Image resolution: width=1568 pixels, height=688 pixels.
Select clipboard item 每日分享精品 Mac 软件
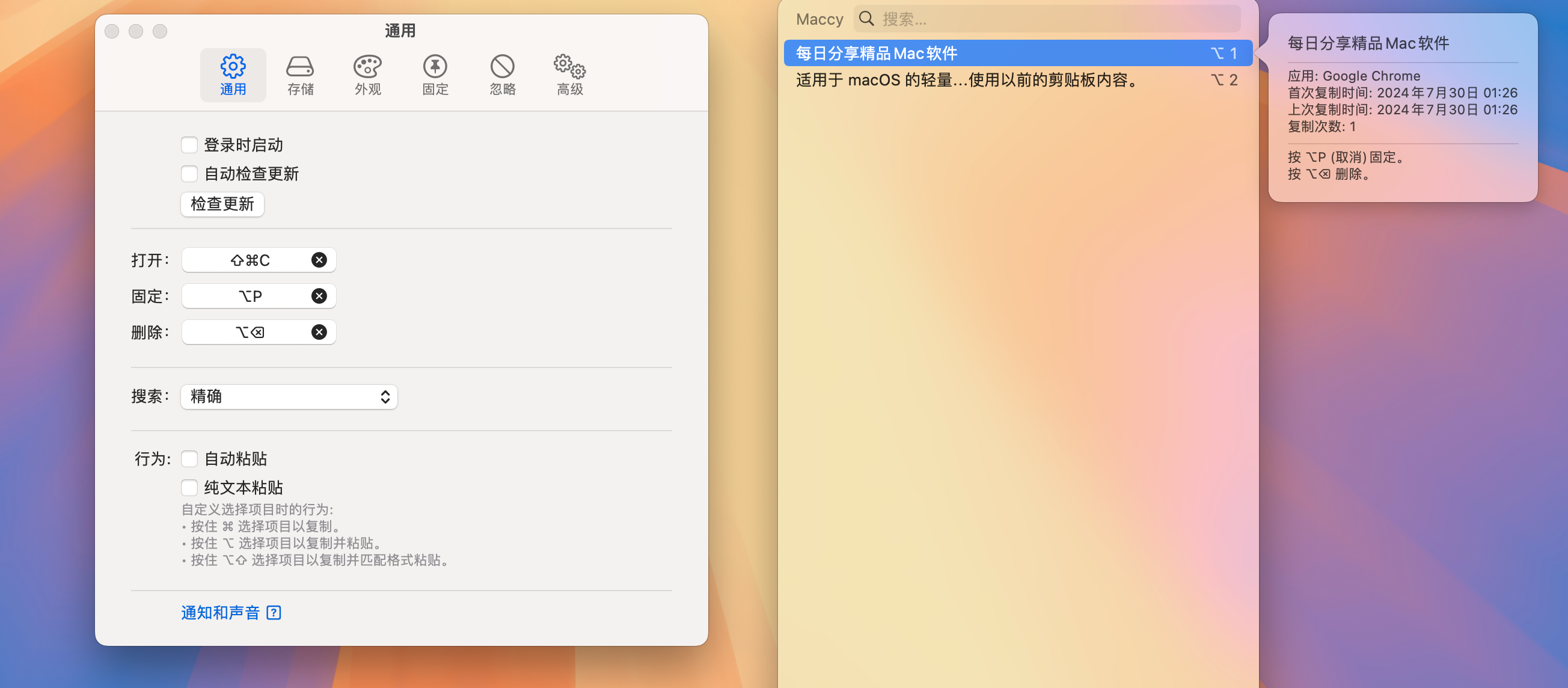tap(1018, 53)
